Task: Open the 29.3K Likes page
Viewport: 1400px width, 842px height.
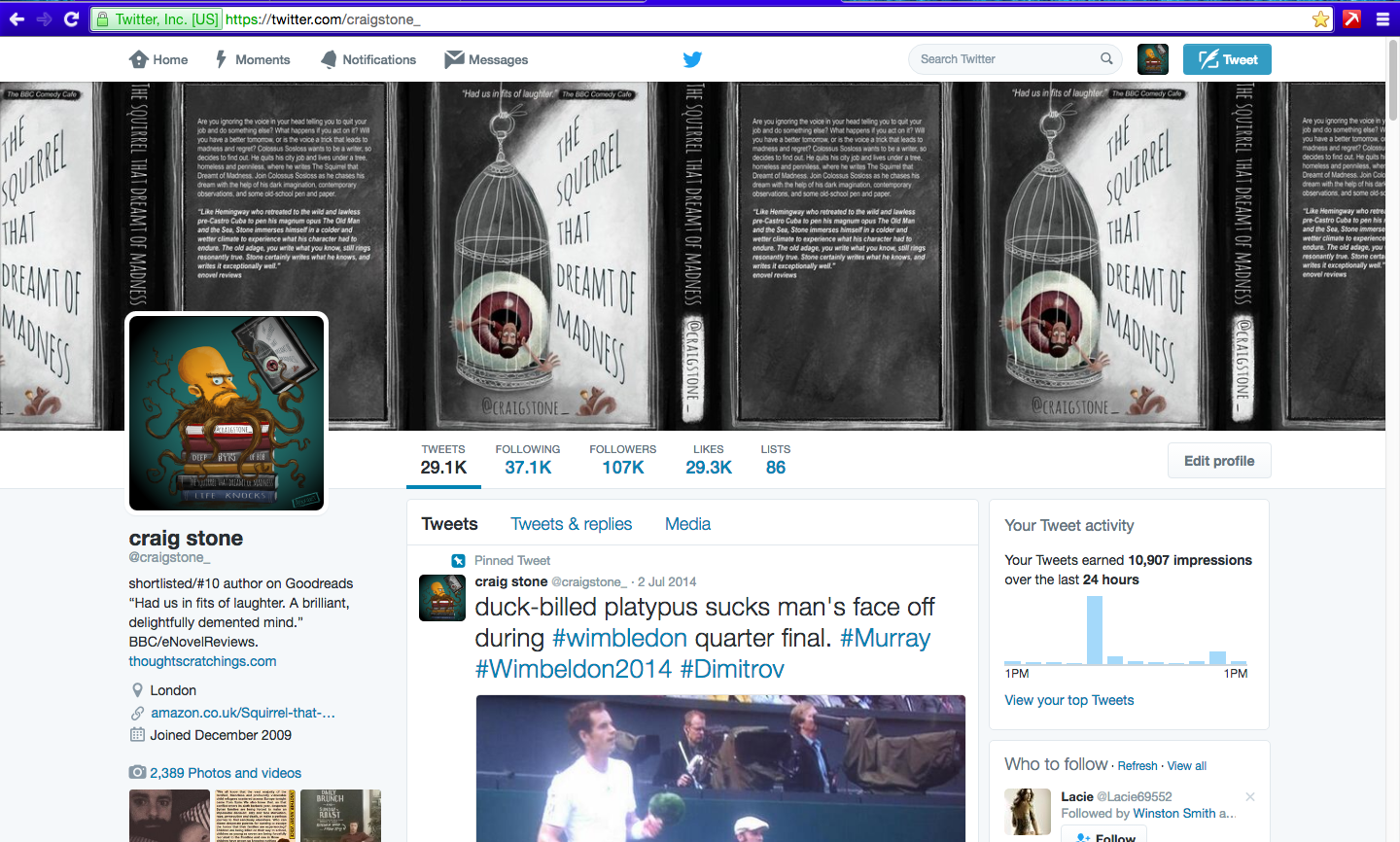Action: pos(709,460)
